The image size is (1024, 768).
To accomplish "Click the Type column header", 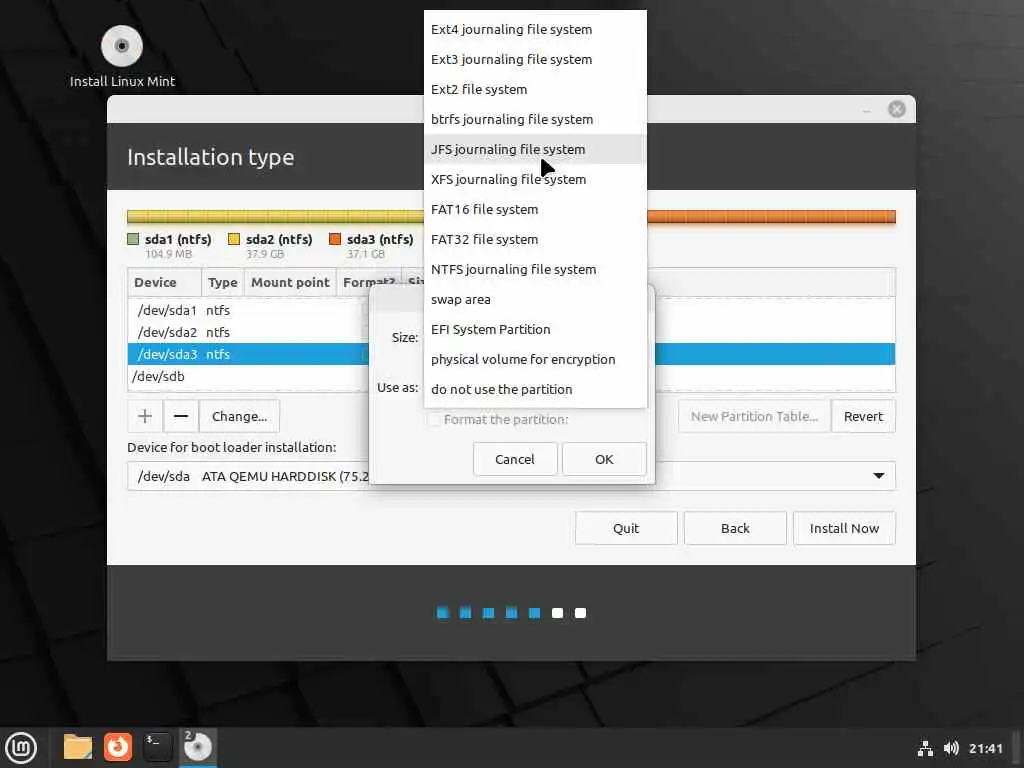I will tap(223, 282).
